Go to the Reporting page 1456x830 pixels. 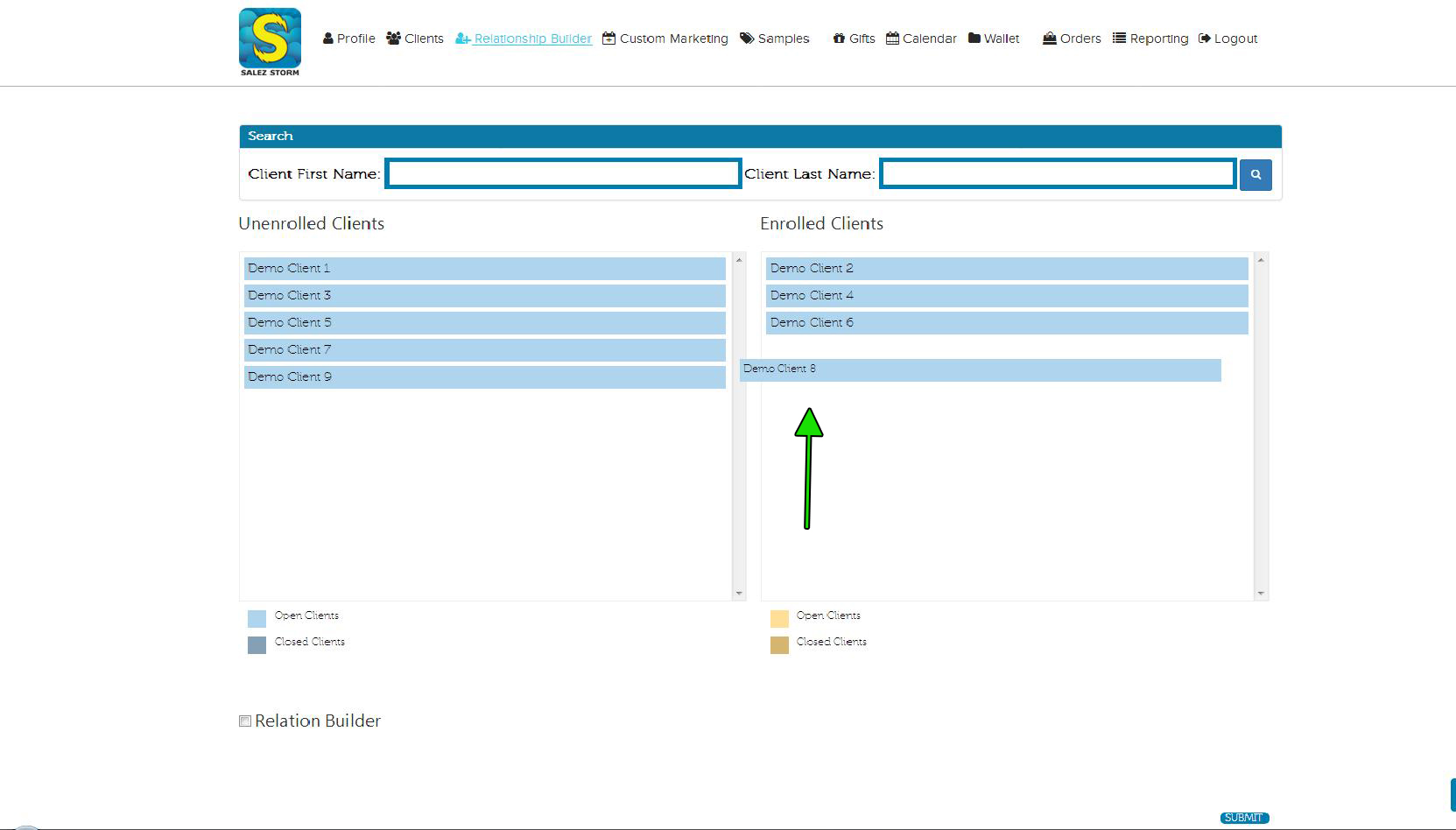tap(1158, 39)
